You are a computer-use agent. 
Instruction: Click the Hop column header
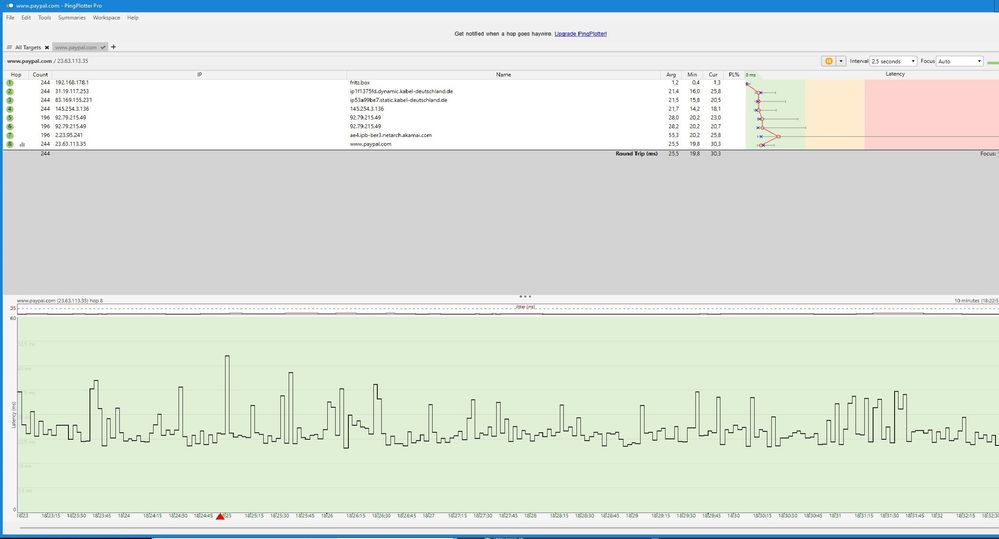pos(16,75)
